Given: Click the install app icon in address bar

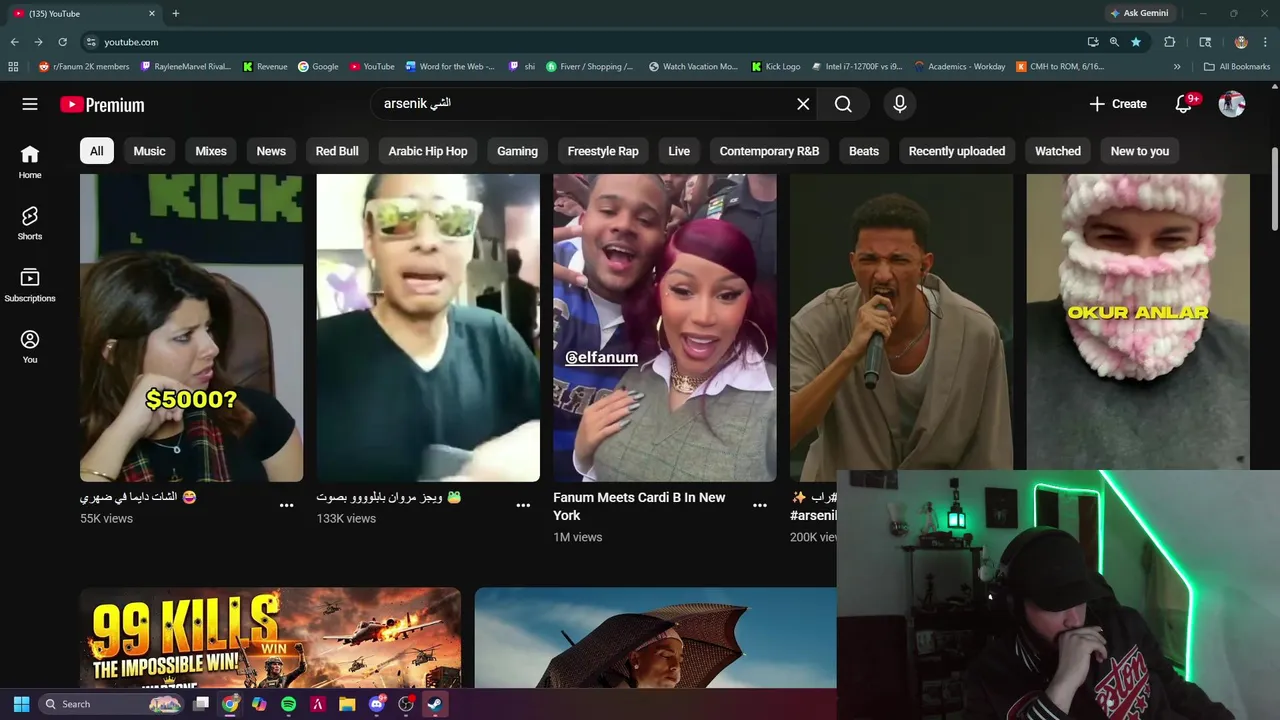Looking at the screenshot, I should point(1093,42).
